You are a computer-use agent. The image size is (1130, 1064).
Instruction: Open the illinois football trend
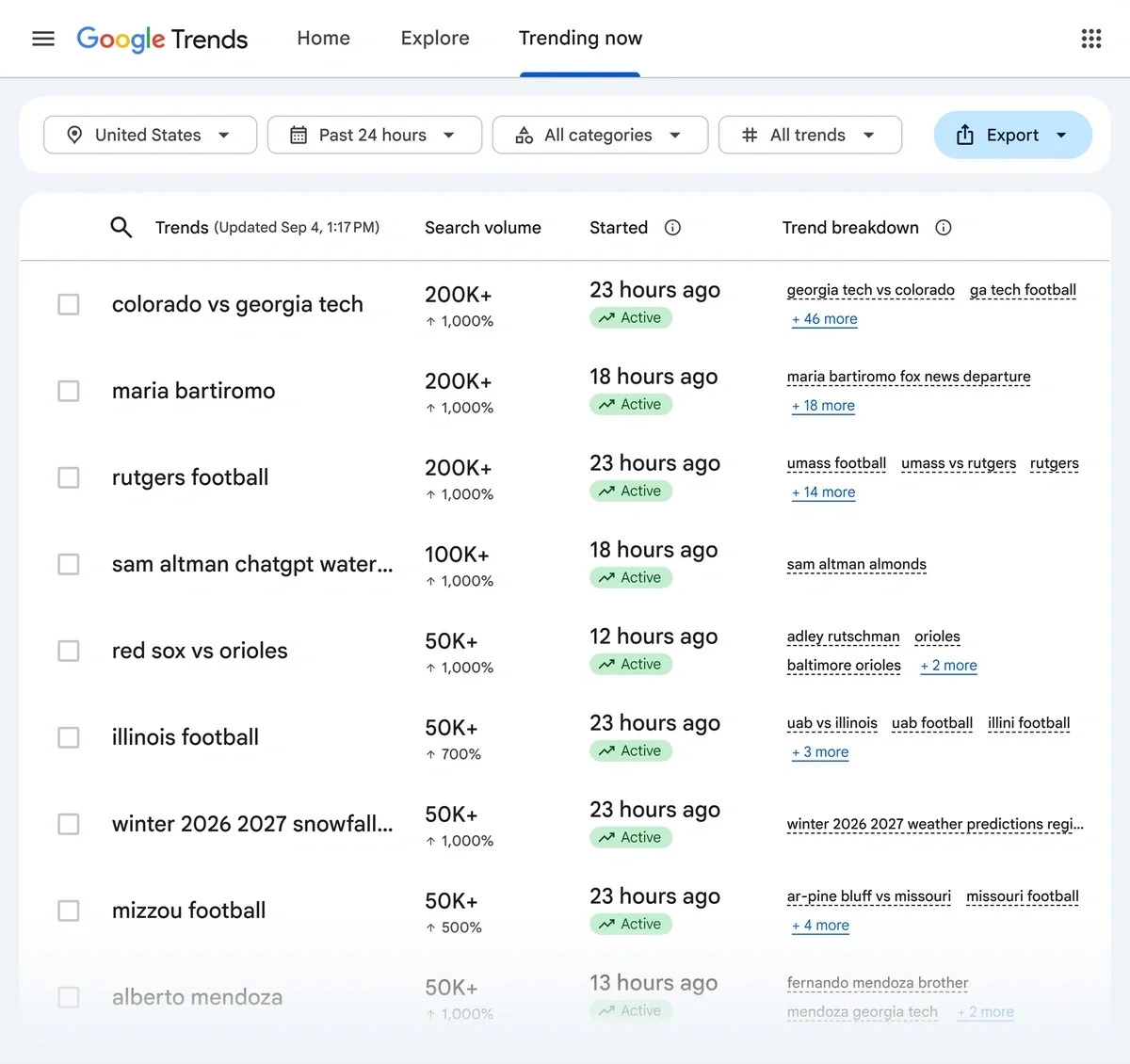coord(186,737)
